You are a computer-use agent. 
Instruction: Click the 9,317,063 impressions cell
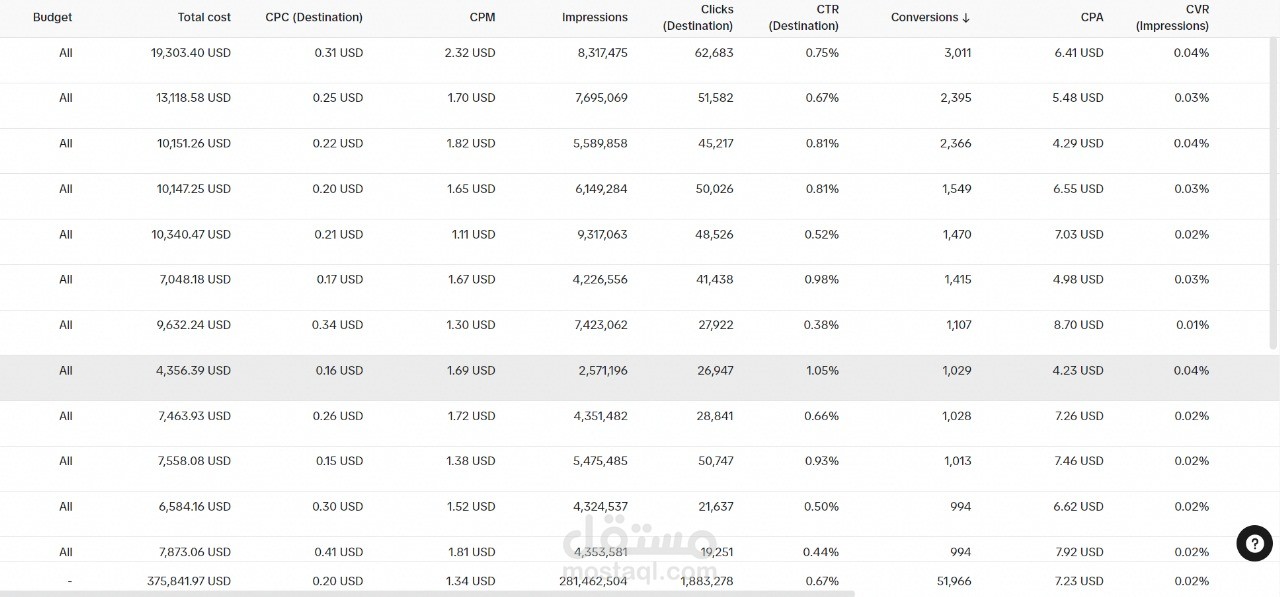pos(600,235)
